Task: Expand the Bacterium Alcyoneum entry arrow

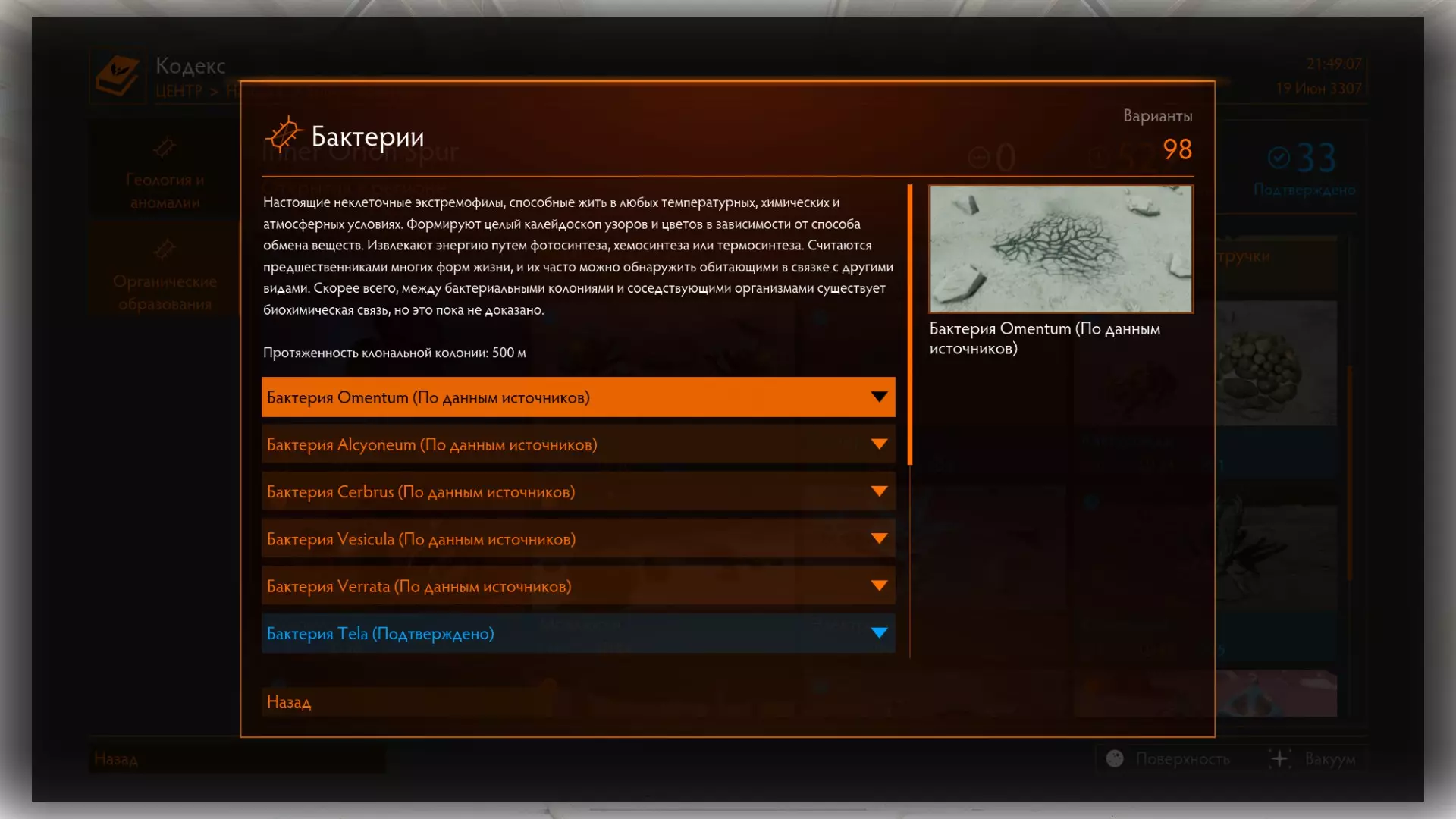Action: click(x=879, y=444)
